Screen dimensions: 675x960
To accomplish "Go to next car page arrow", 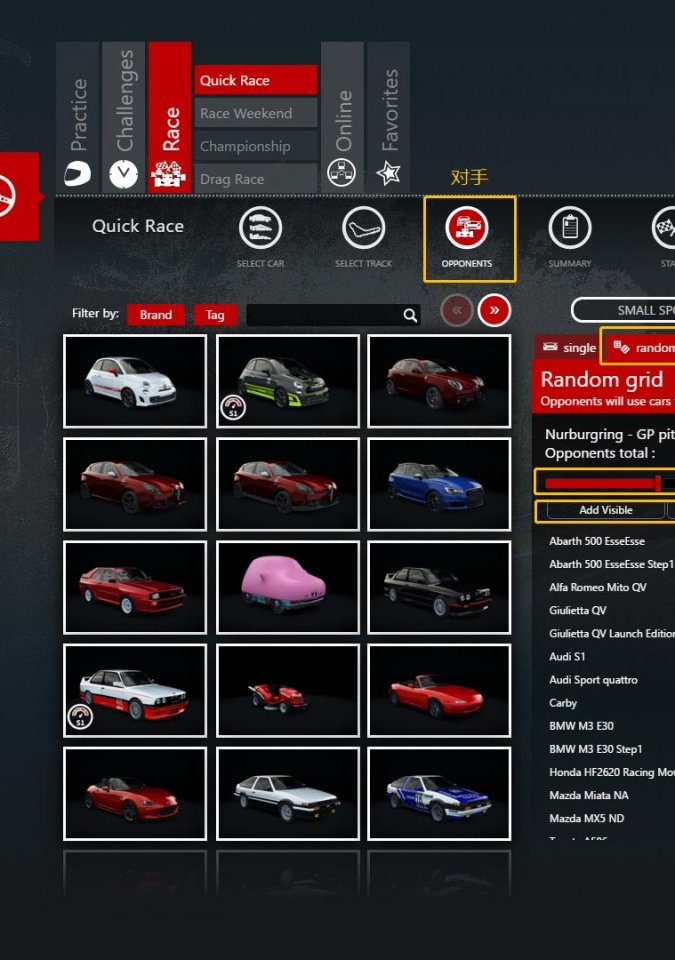I will click(494, 310).
